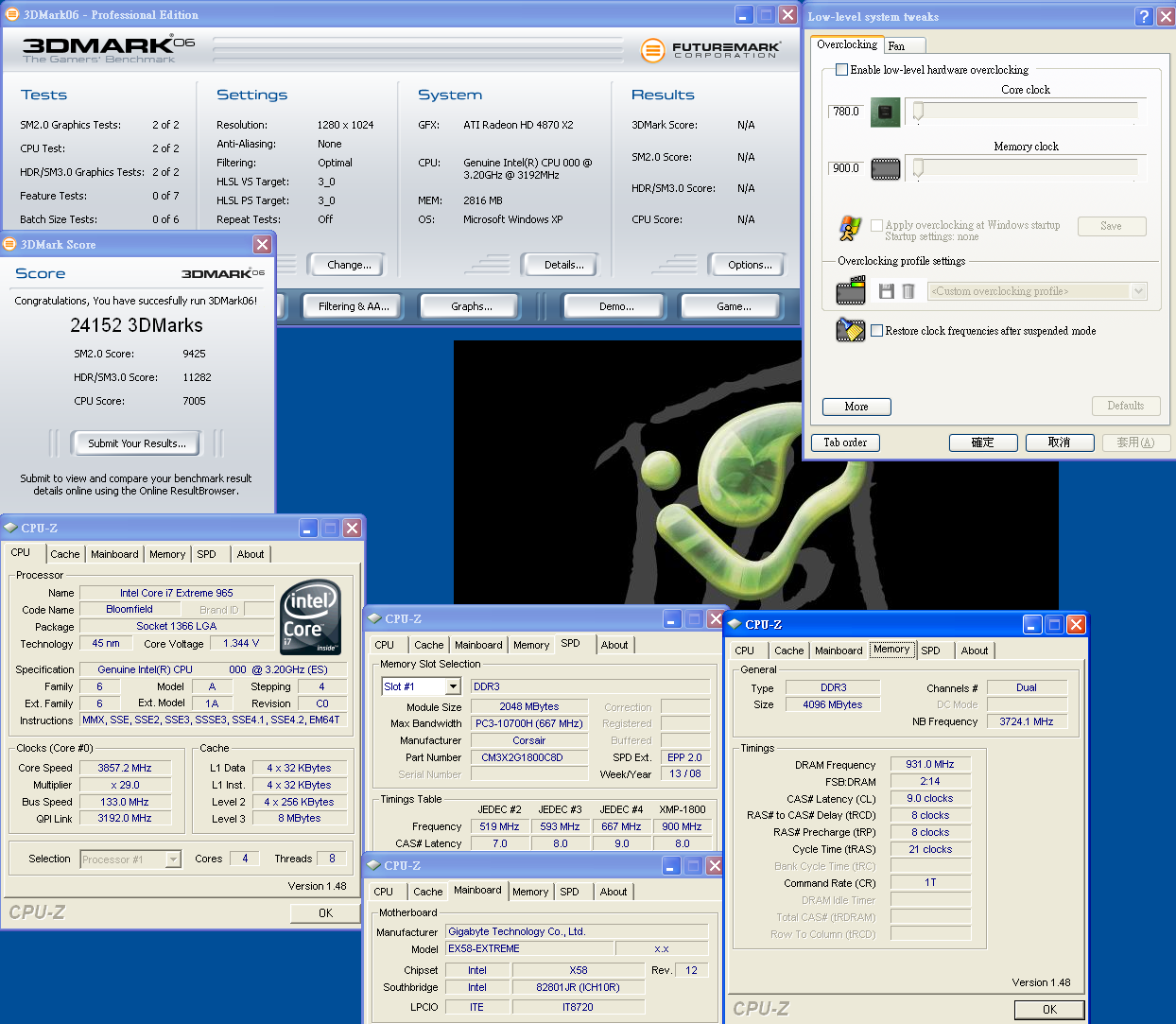Click the Futuremark orange logo icon
The height and width of the screenshot is (1024, 1176).
[x=652, y=50]
